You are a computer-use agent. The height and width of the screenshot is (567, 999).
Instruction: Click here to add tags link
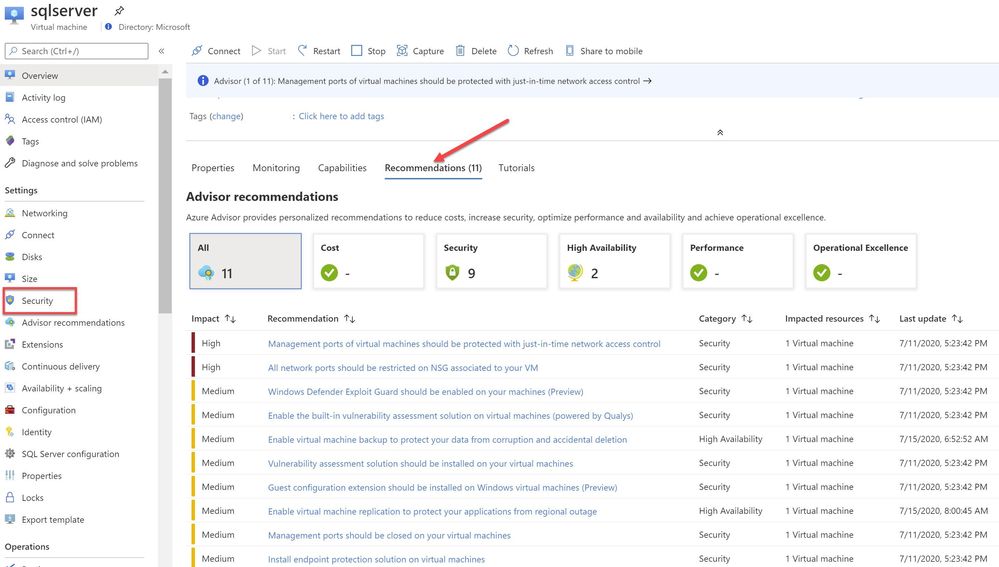click(x=341, y=116)
